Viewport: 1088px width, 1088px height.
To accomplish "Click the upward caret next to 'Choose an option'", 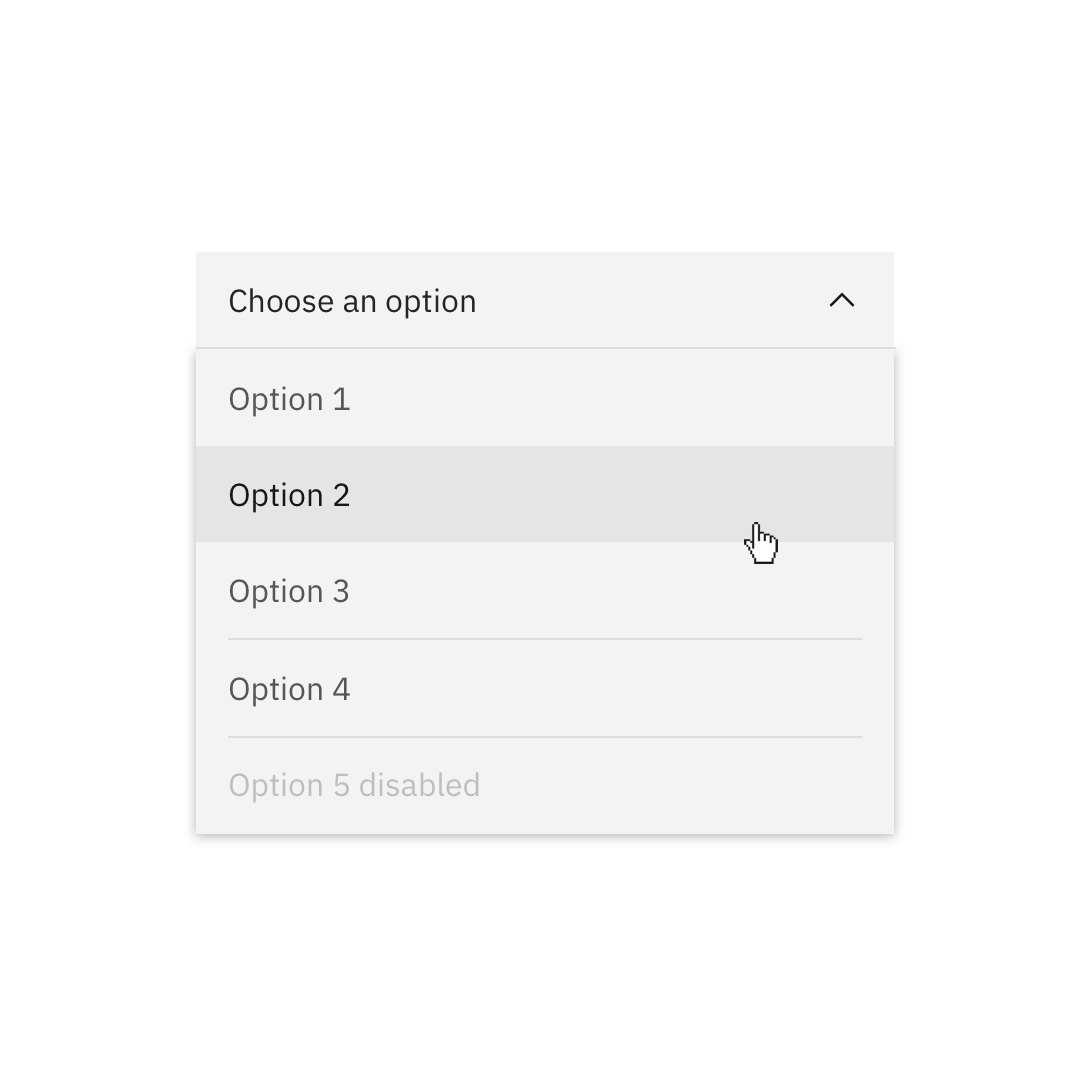I will coord(841,300).
